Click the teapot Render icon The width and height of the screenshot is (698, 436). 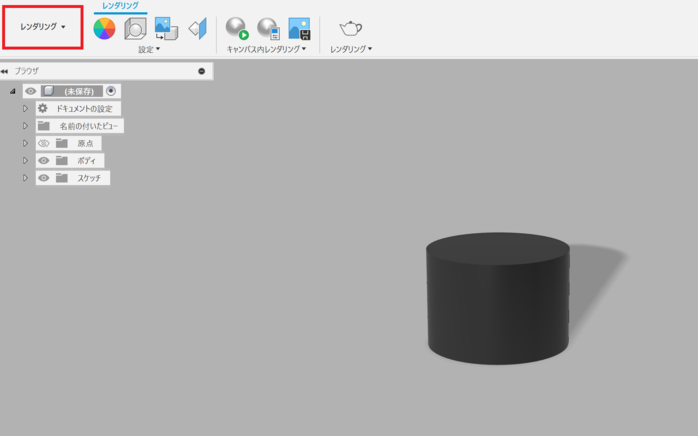351,28
